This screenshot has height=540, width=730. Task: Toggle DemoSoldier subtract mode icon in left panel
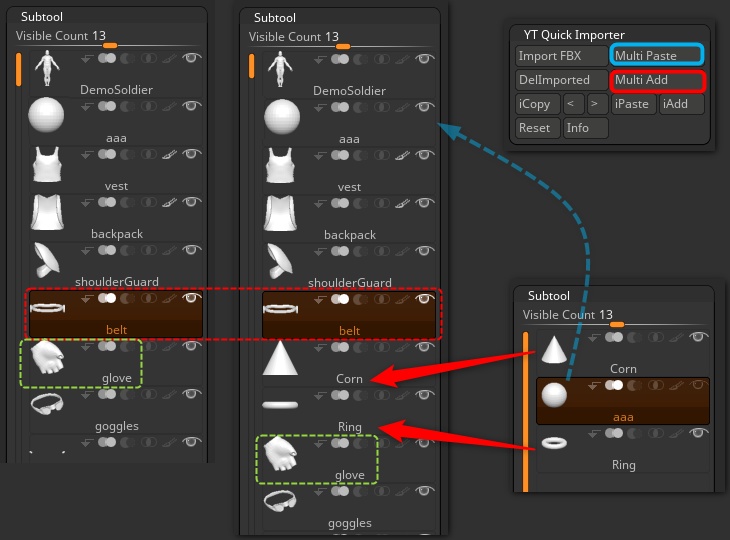[x=128, y=58]
